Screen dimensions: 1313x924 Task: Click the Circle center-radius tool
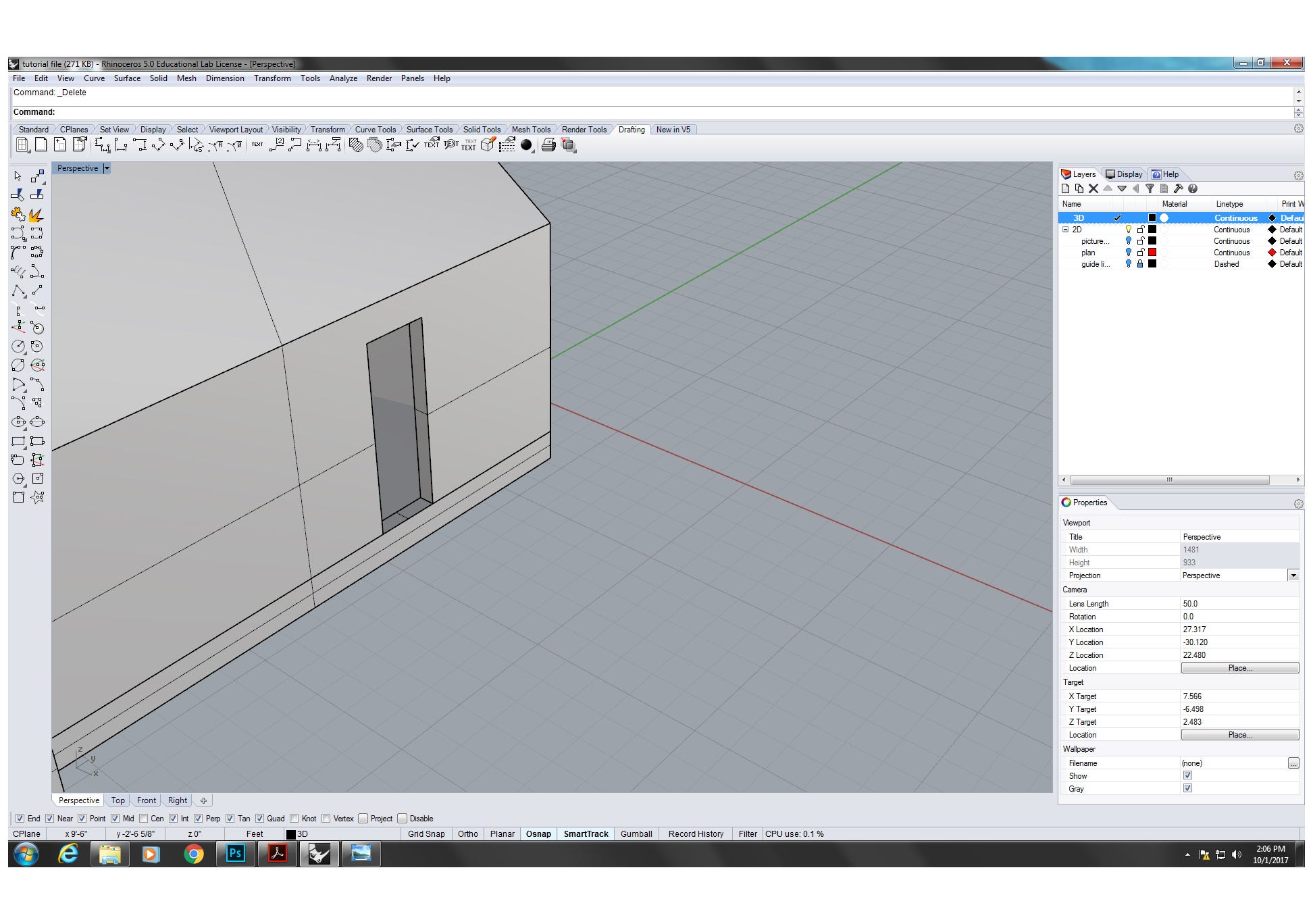click(x=18, y=346)
